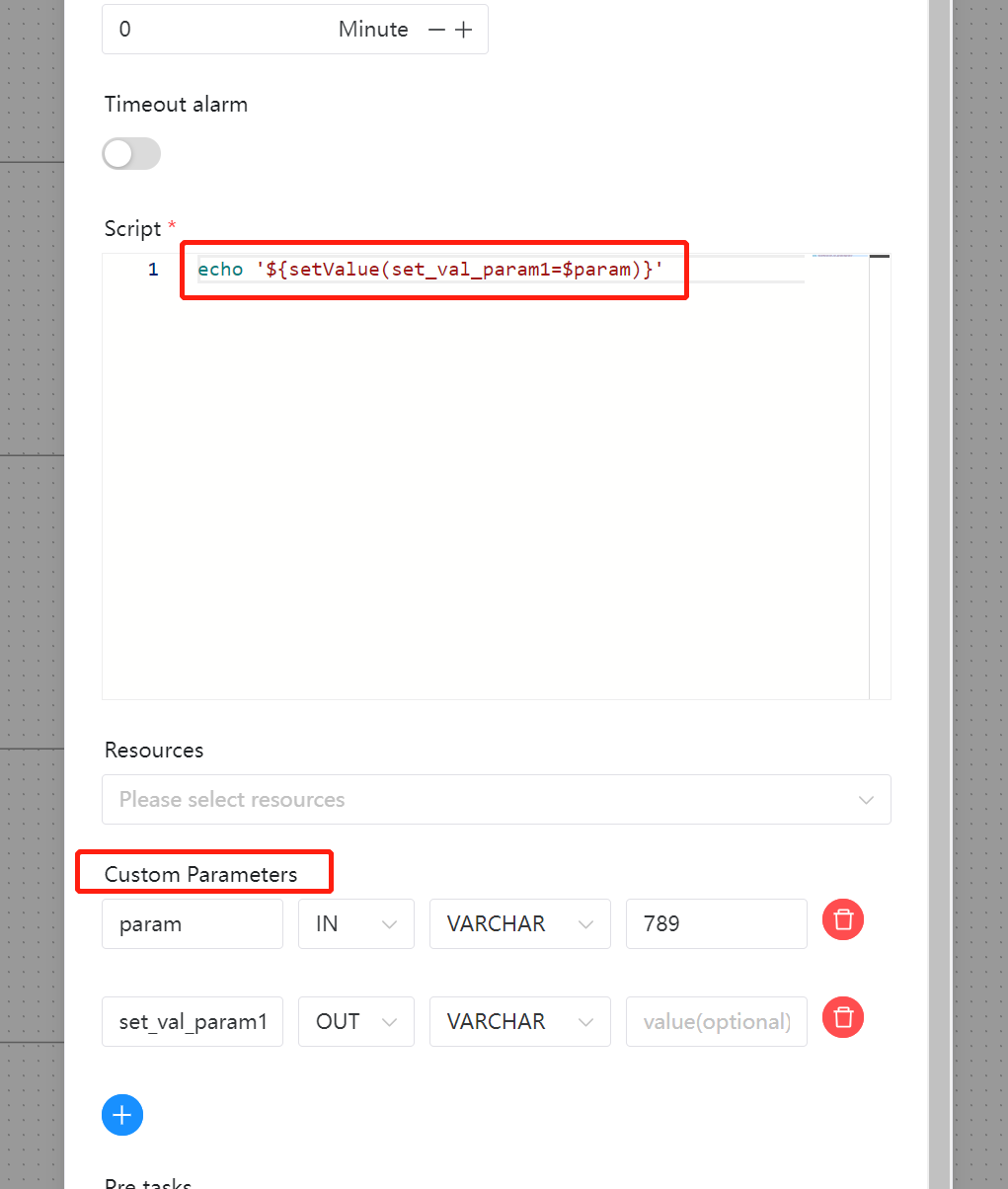Select the value field containing 789
Viewport: 1008px width, 1189px height.
pyautogui.click(x=716, y=923)
